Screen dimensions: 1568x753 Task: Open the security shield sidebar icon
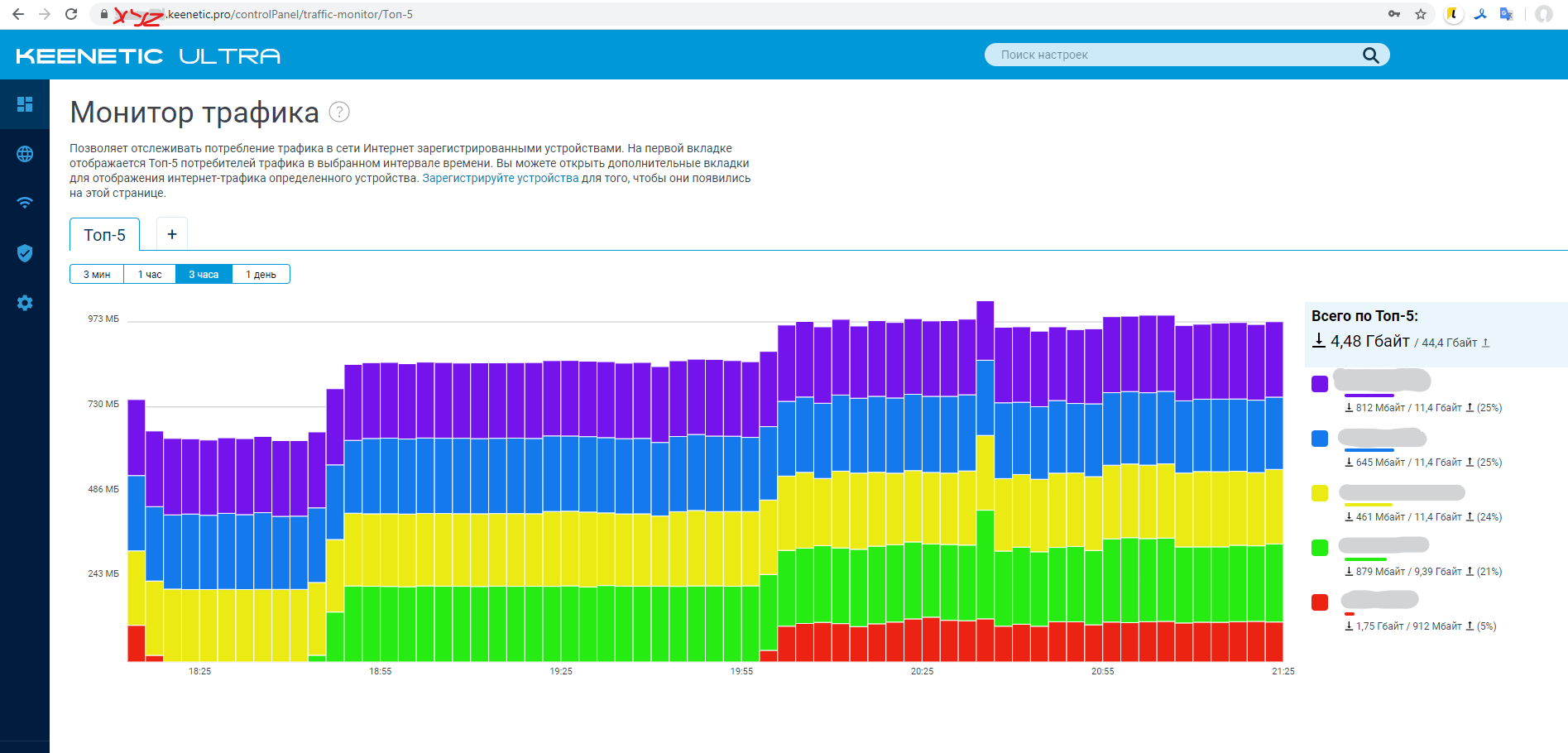coord(25,253)
